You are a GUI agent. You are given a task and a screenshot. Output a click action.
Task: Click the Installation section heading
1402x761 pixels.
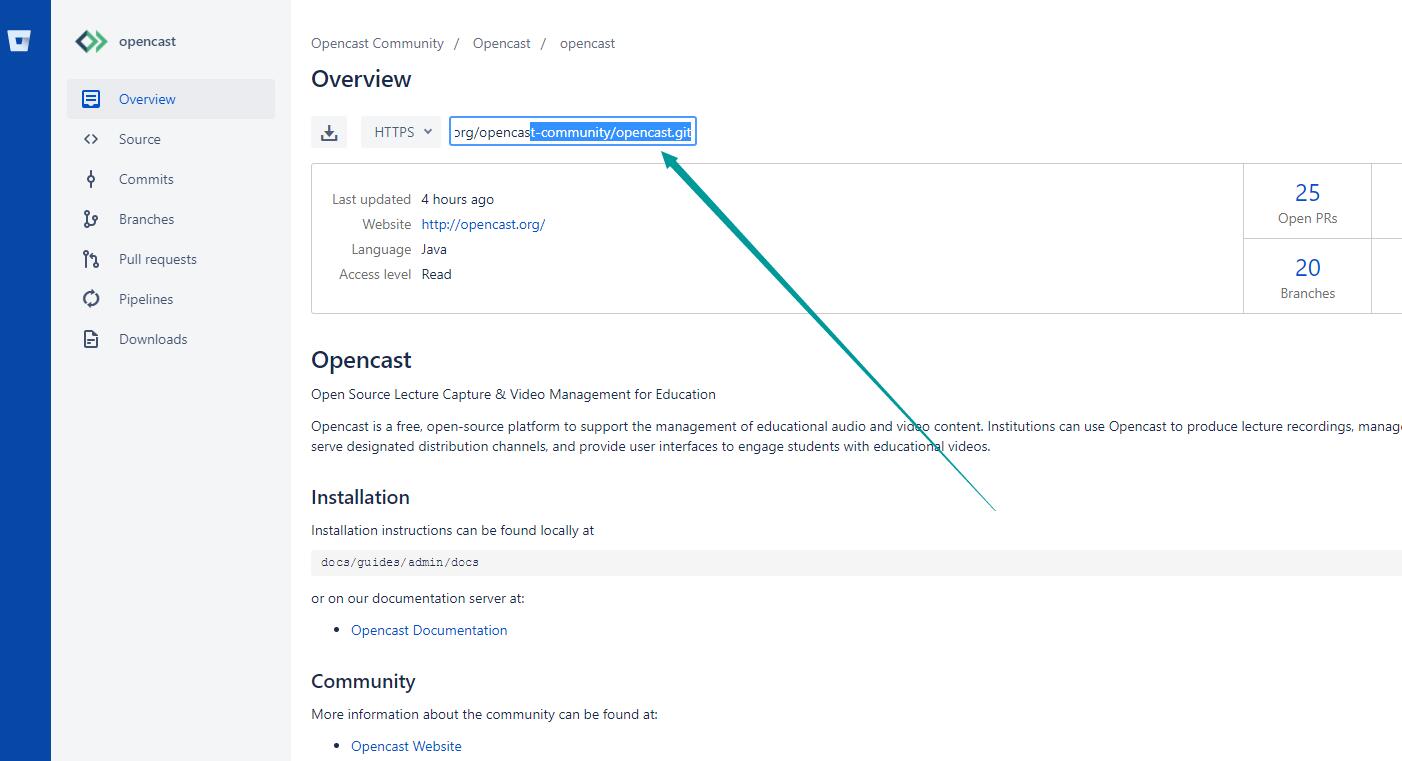point(360,497)
